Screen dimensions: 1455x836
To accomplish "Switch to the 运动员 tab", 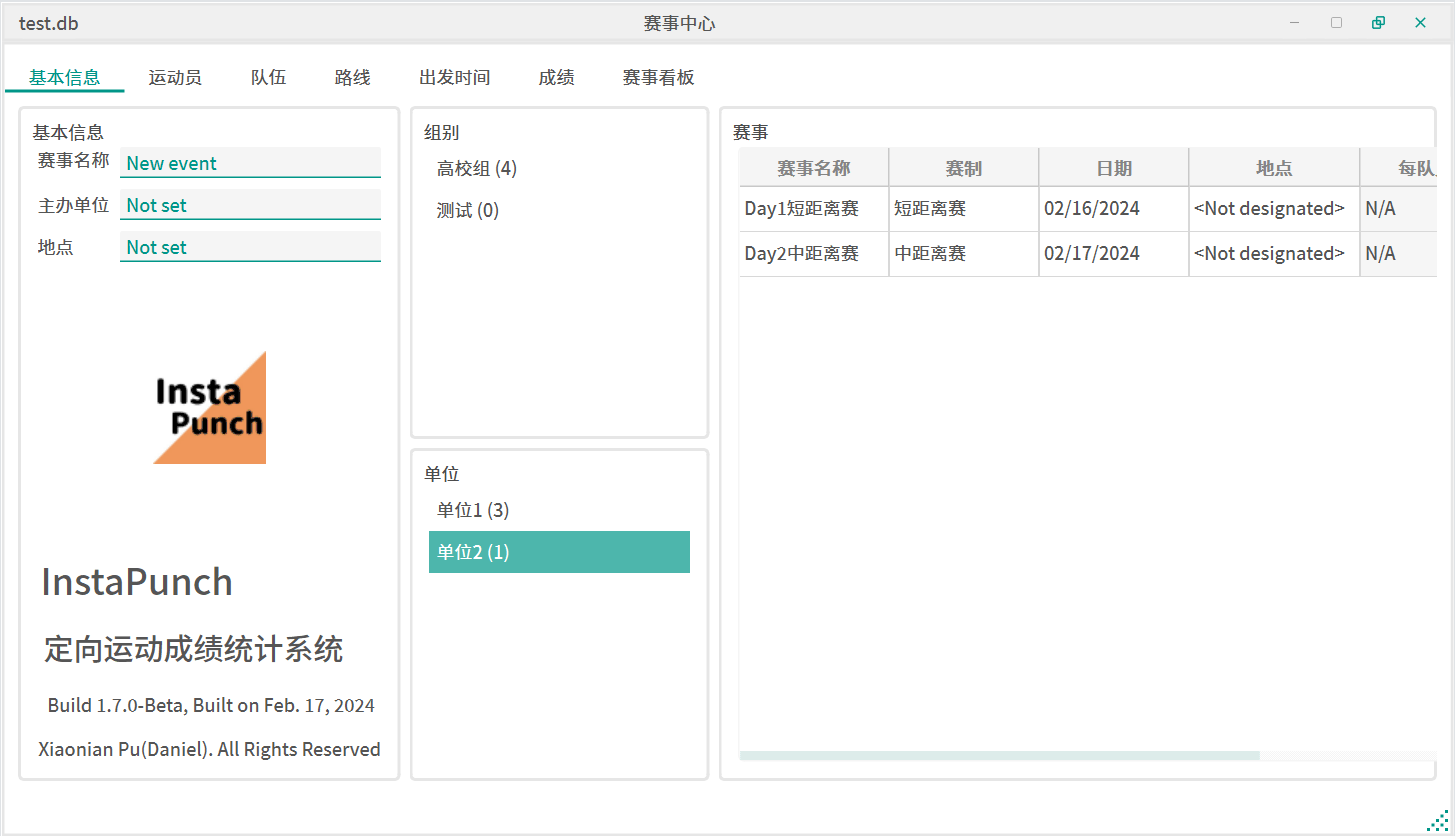I will point(175,77).
